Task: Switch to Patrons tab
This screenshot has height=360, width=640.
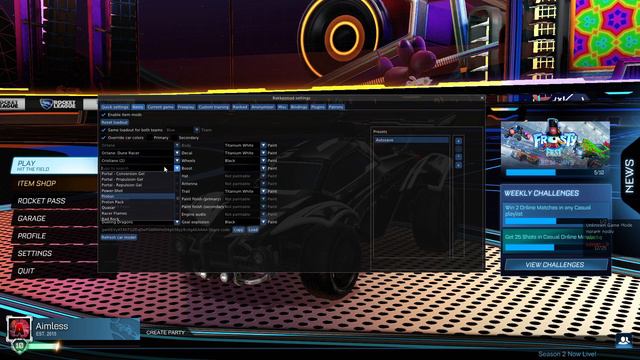Action: [336, 107]
